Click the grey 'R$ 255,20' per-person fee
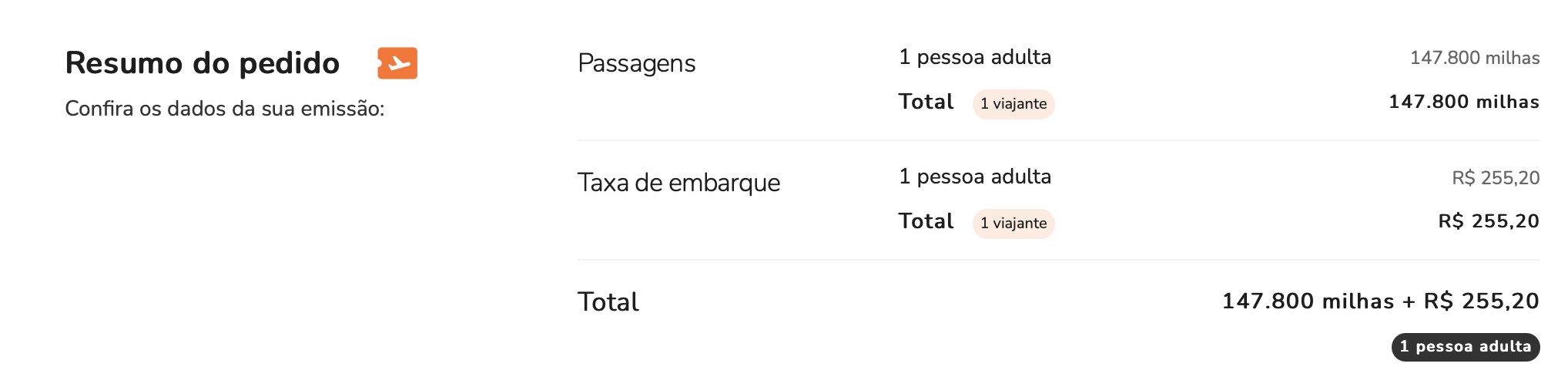The height and width of the screenshot is (387, 1568). (1496, 178)
